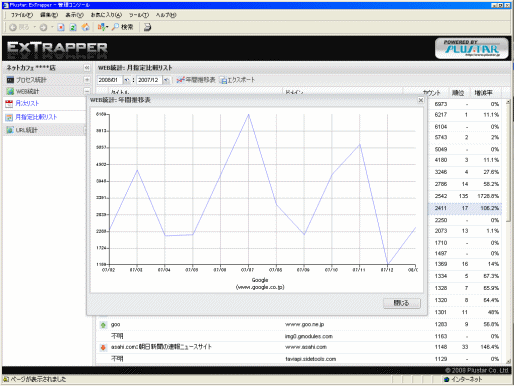Click the 年間推移表 chart toolbar button
The width and height of the screenshot is (514, 386).
click(196, 80)
